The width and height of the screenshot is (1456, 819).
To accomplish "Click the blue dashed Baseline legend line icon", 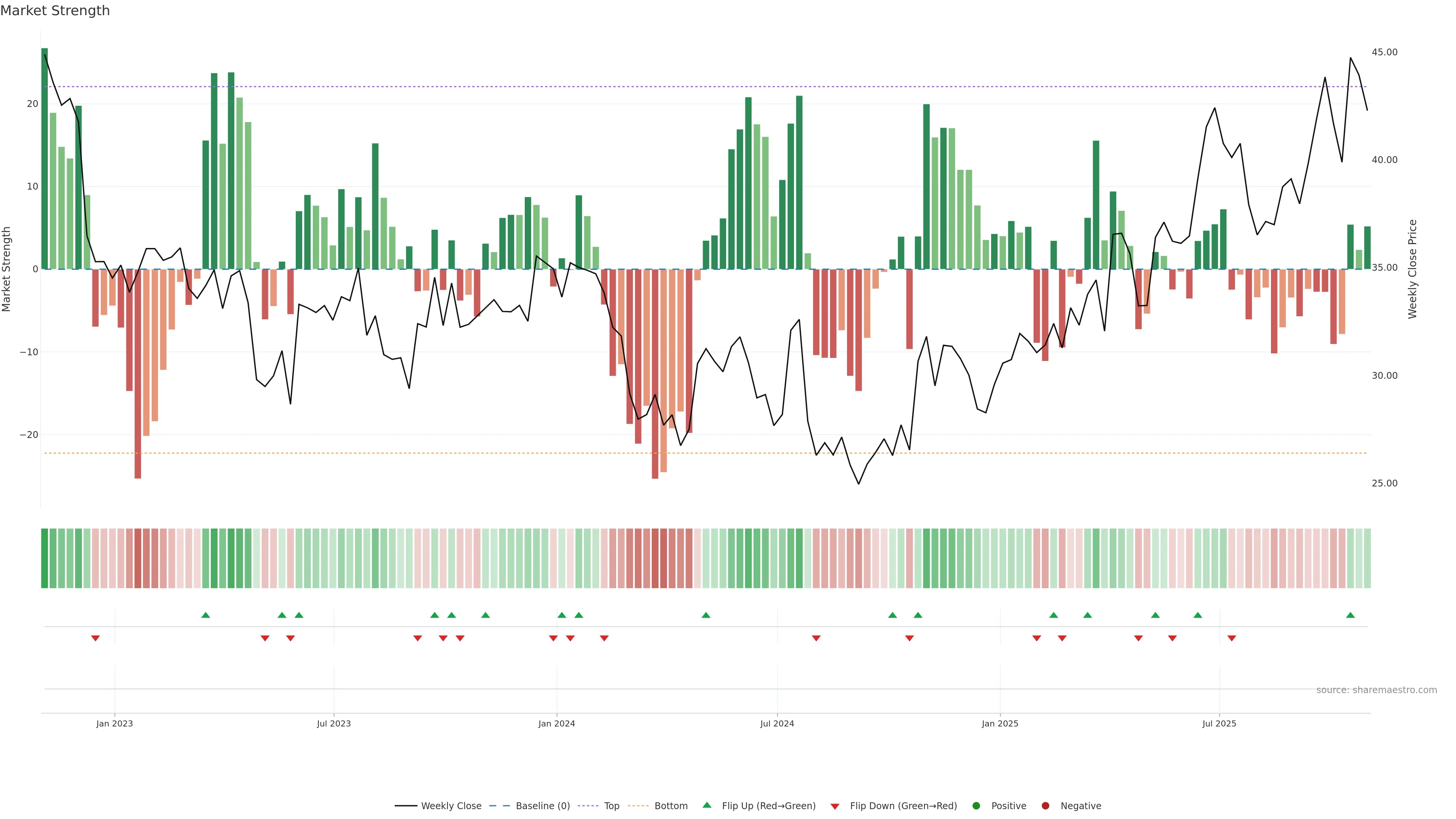I will pyautogui.click(x=499, y=805).
